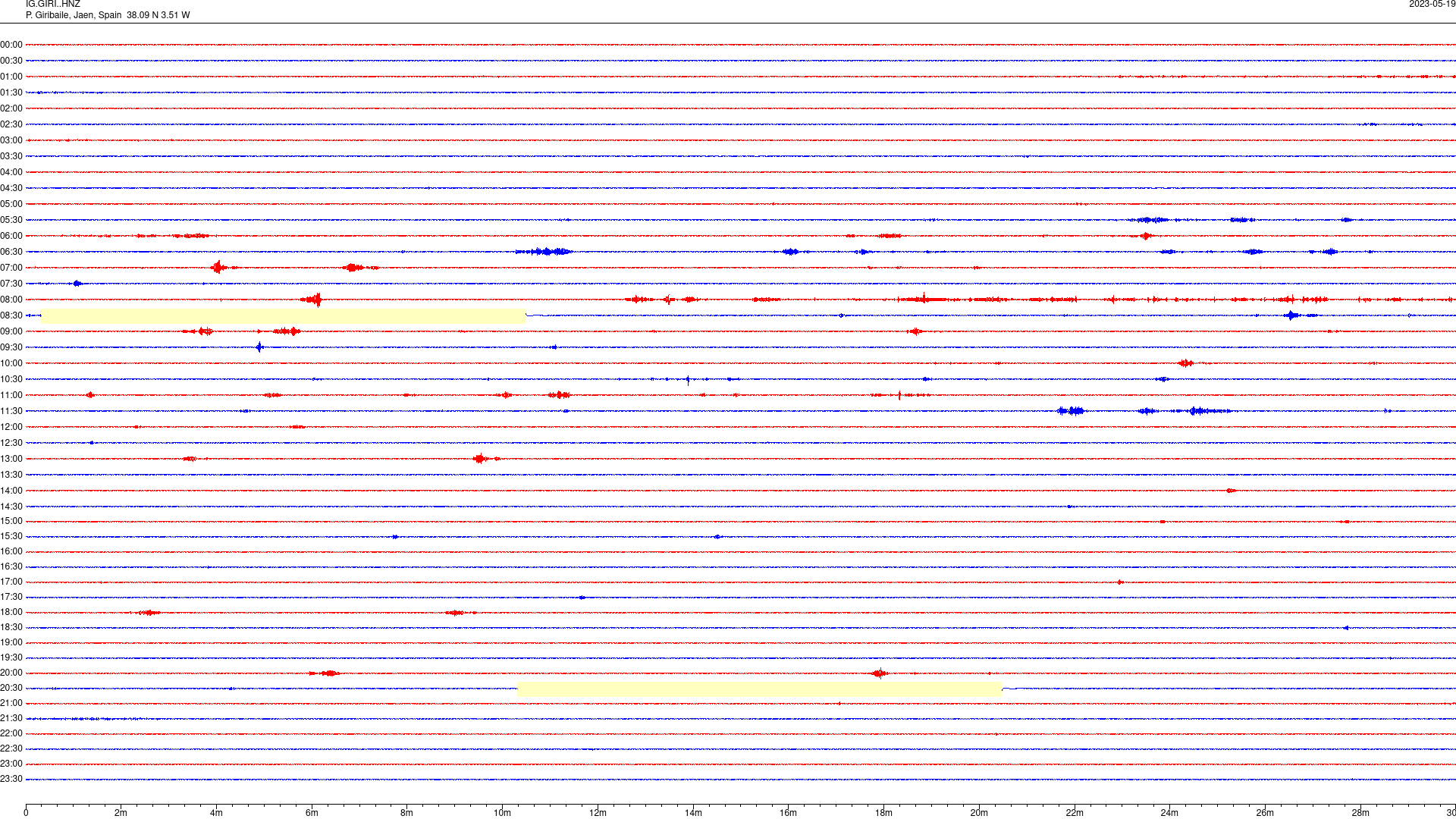Click the date label 2023-05-19
The height and width of the screenshot is (819, 1456).
pyautogui.click(x=1432, y=5)
